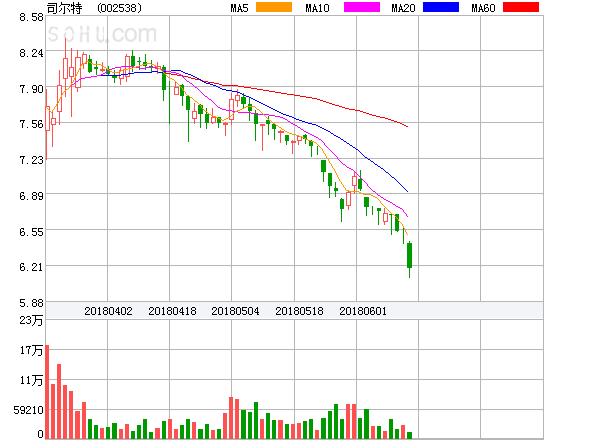Select the stock name 司尔特
Screen dimensions: 600x440
pyautogui.click(x=64, y=8)
